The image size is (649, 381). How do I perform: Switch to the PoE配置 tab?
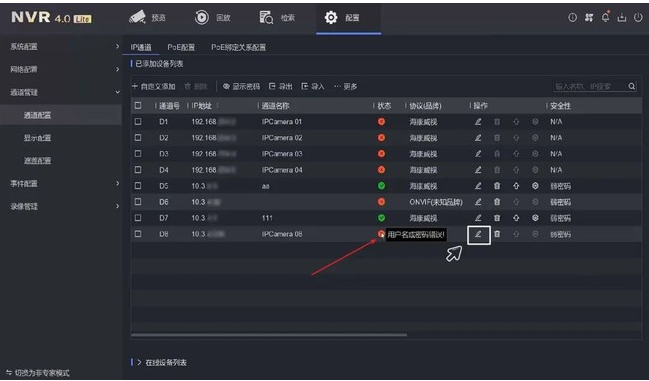(x=181, y=47)
